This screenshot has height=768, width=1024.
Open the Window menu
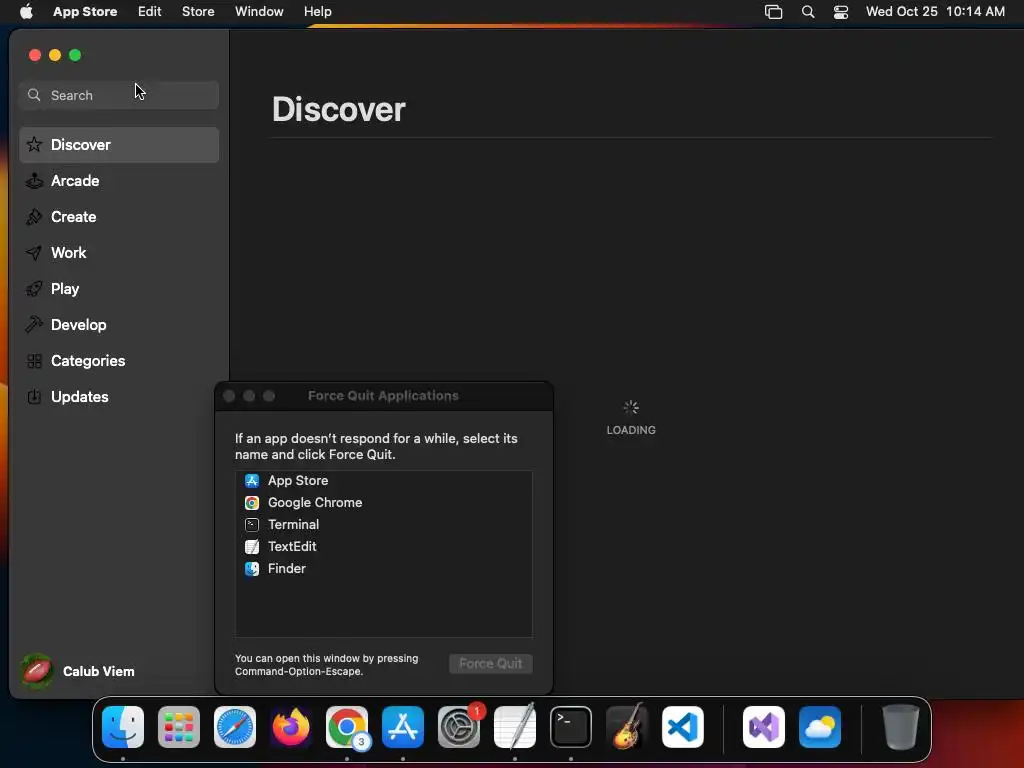[x=259, y=11]
